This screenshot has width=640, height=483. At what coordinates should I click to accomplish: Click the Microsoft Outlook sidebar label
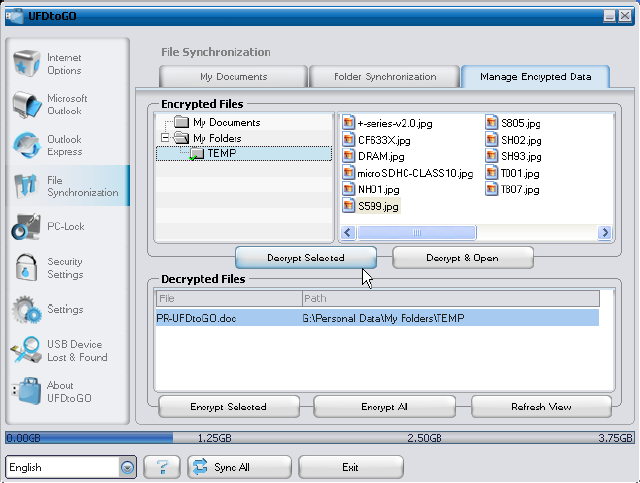[67, 105]
